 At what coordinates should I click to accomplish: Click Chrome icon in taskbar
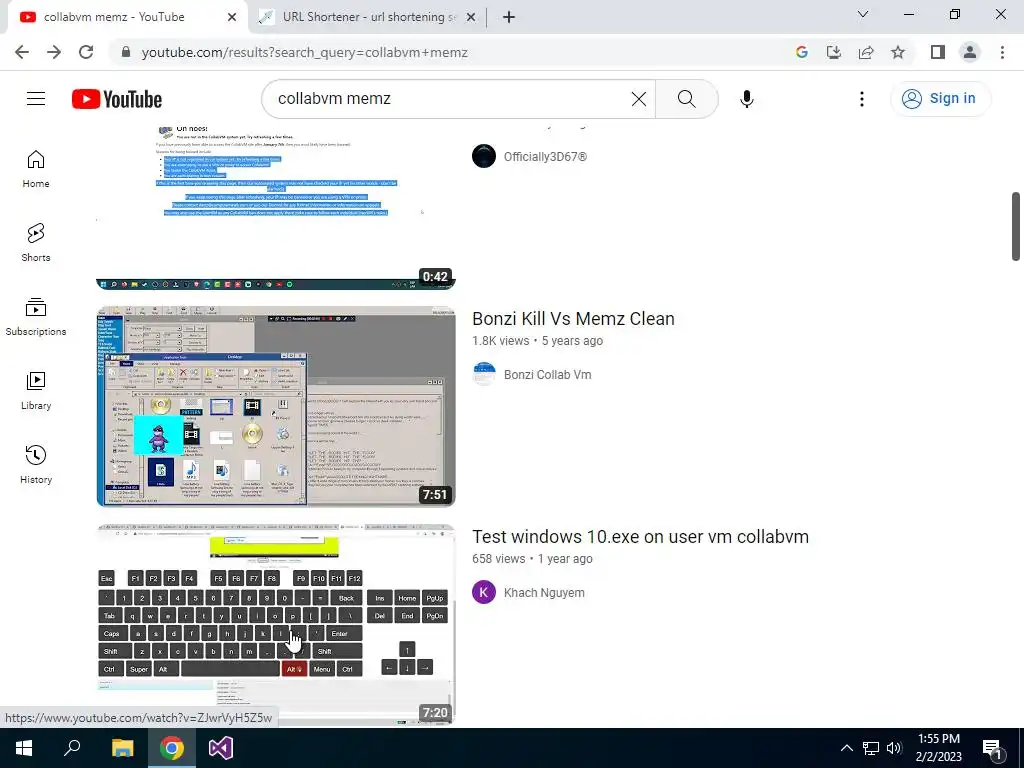[172, 748]
